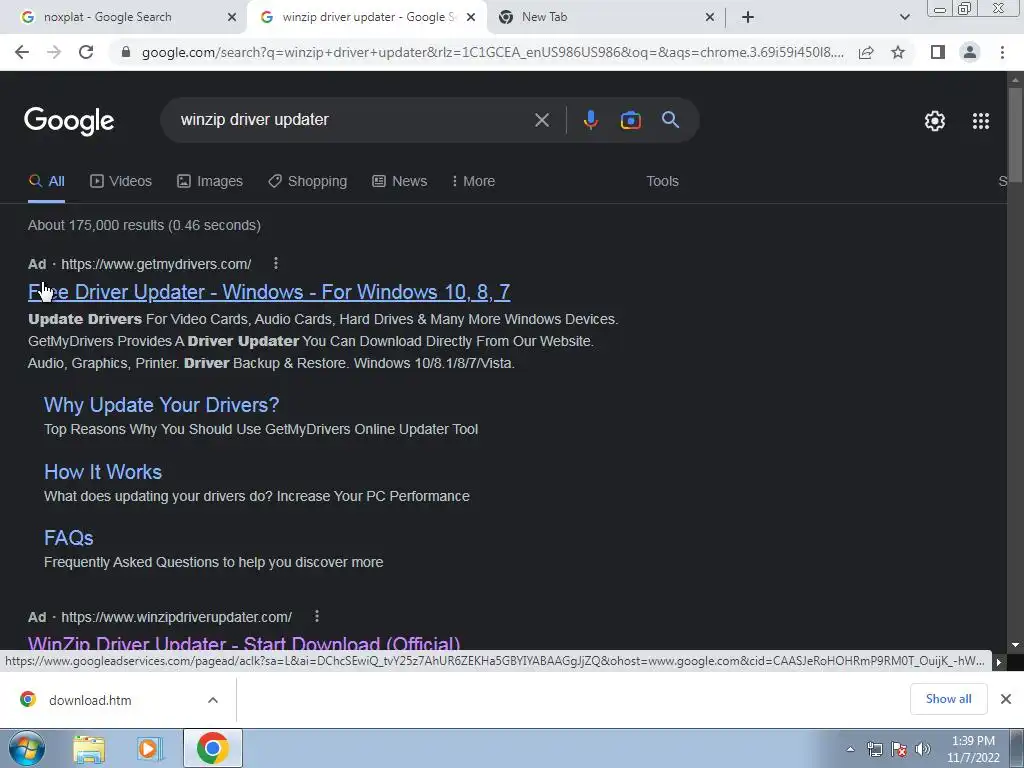Image resolution: width=1024 pixels, height=768 pixels.
Task: Click Chrome icon in taskbar
Action: 212,748
